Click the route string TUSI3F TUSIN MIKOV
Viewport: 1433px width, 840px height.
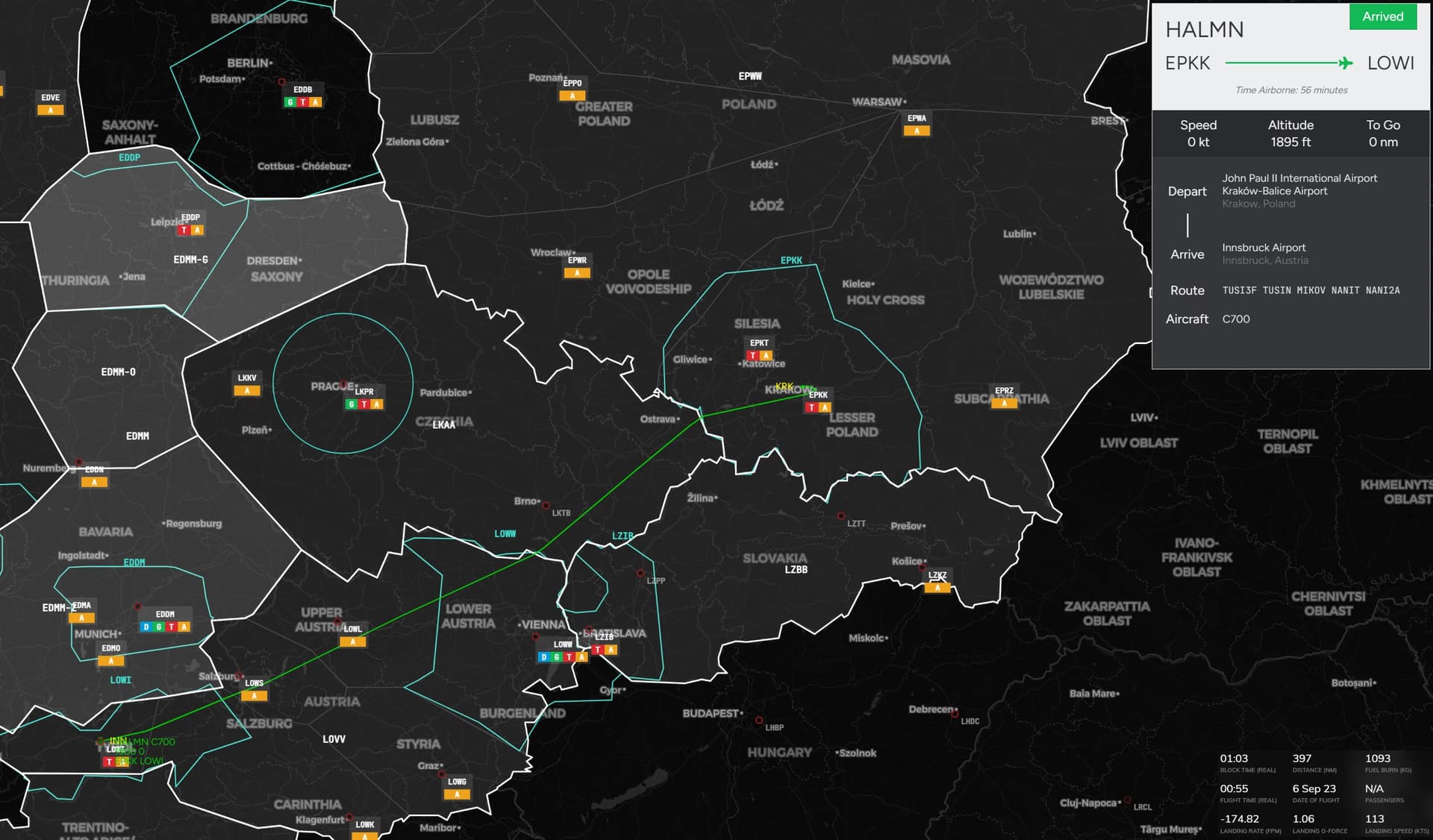point(1310,290)
